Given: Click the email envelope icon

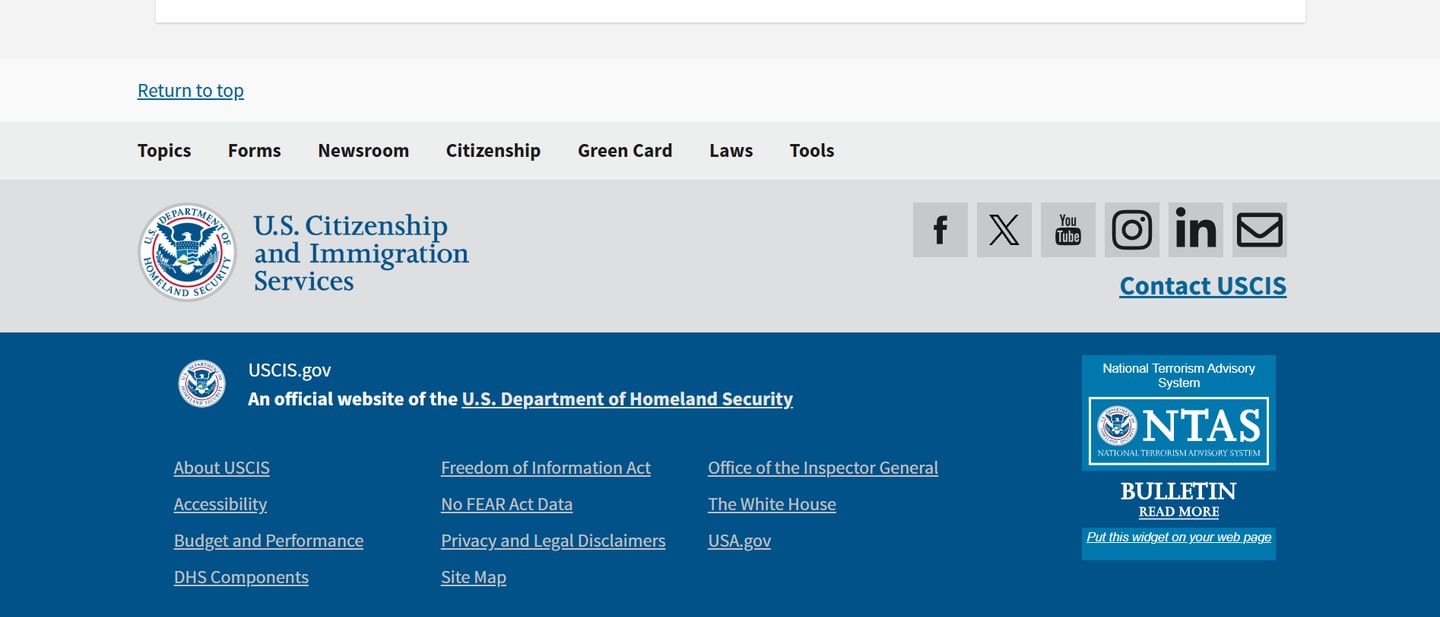Looking at the screenshot, I should coord(1260,230).
